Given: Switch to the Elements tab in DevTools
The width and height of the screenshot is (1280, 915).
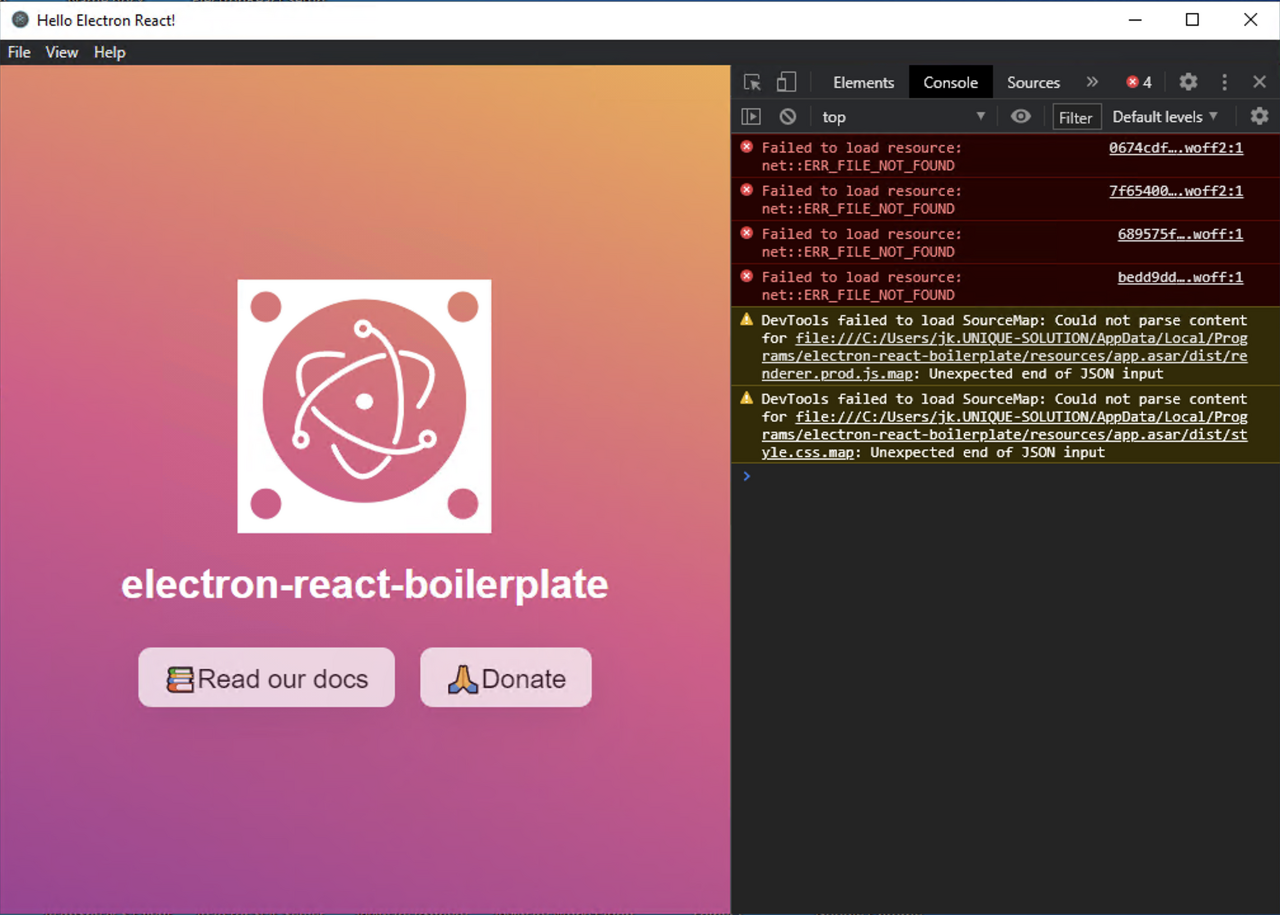Looking at the screenshot, I should click(863, 82).
